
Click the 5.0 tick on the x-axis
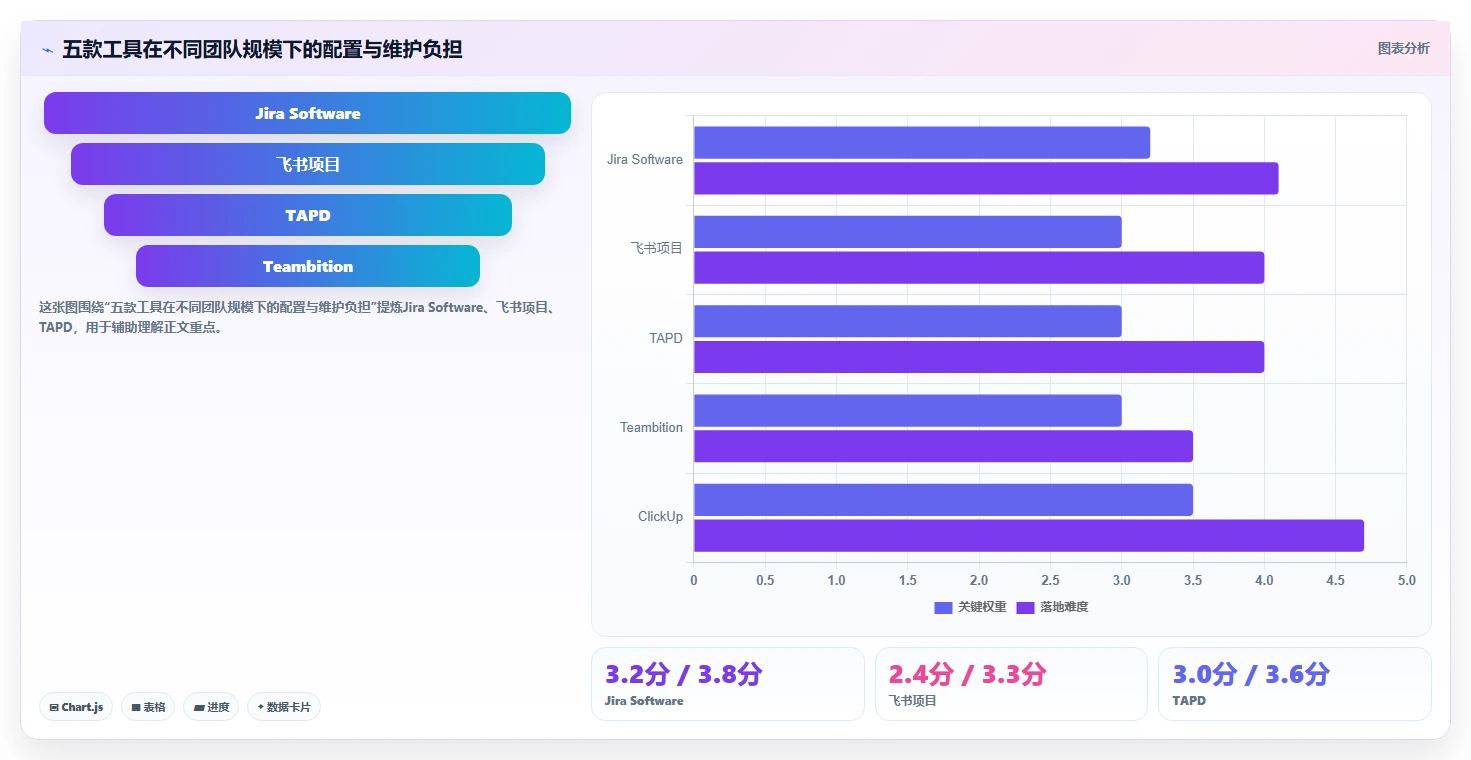click(1406, 581)
